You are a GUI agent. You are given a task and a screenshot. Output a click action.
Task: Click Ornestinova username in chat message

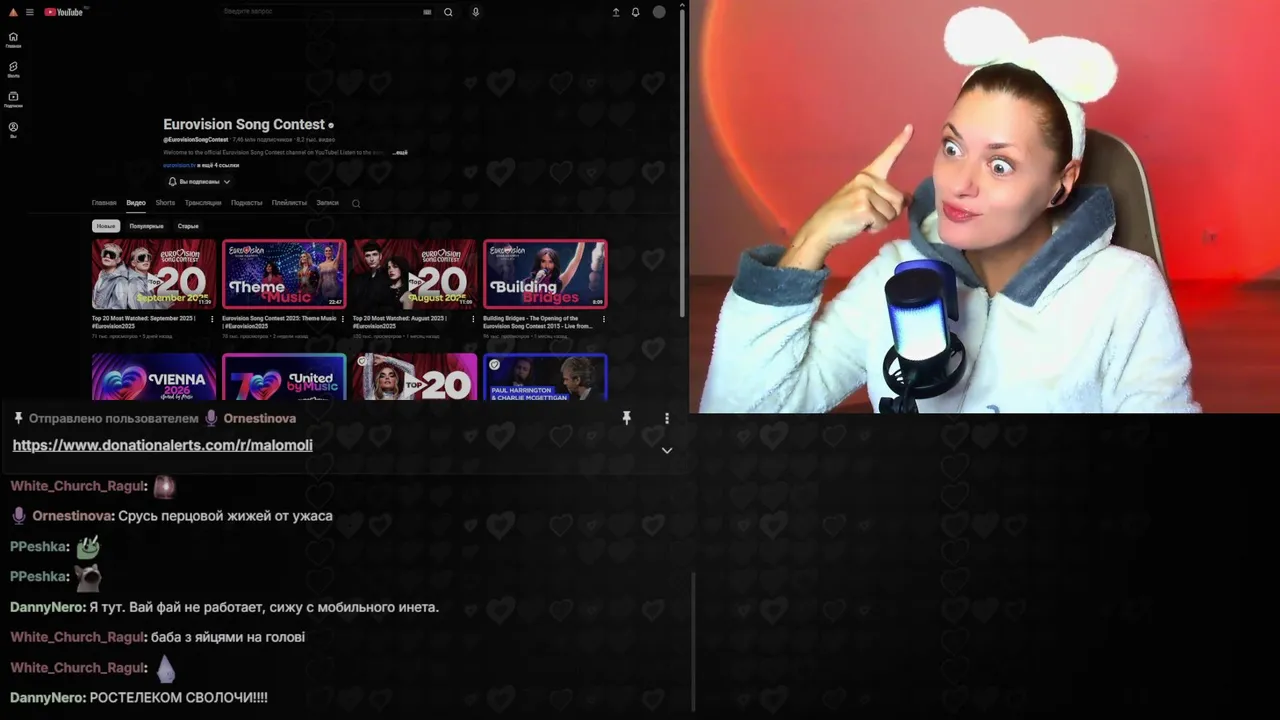[x=73, y=516]
